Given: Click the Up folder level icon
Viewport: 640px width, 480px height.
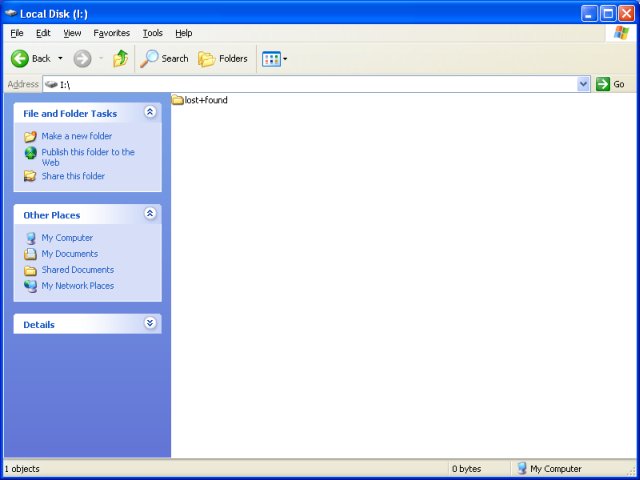Looking at the screenshot, I should pos(120,59).
